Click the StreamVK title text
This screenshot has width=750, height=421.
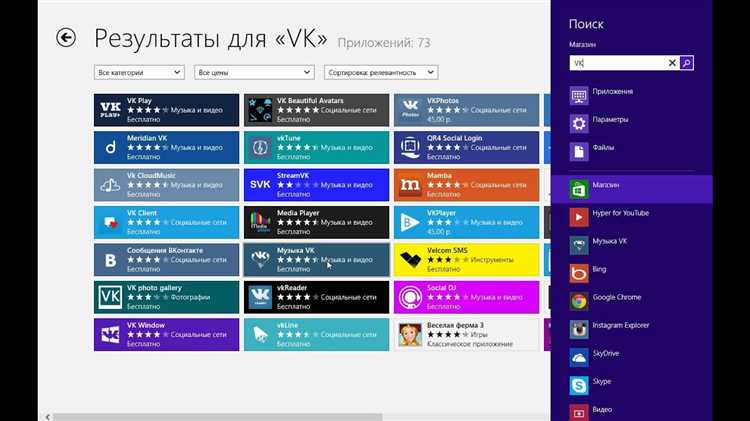click(x=293, y=176)
